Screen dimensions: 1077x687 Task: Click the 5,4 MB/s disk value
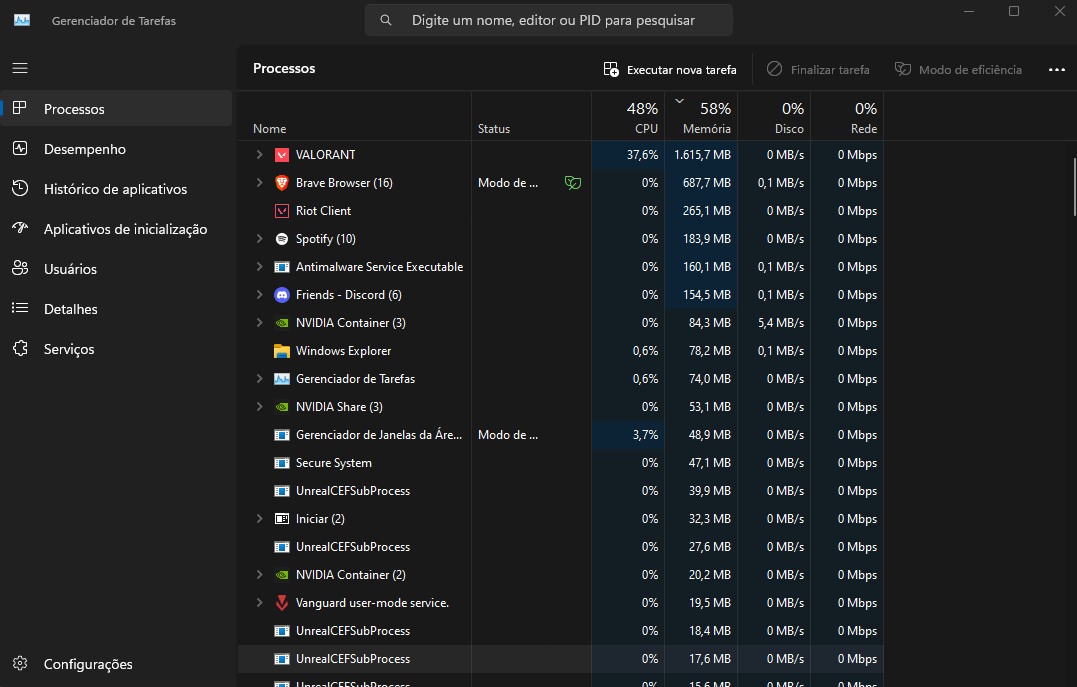pos(780,323)
